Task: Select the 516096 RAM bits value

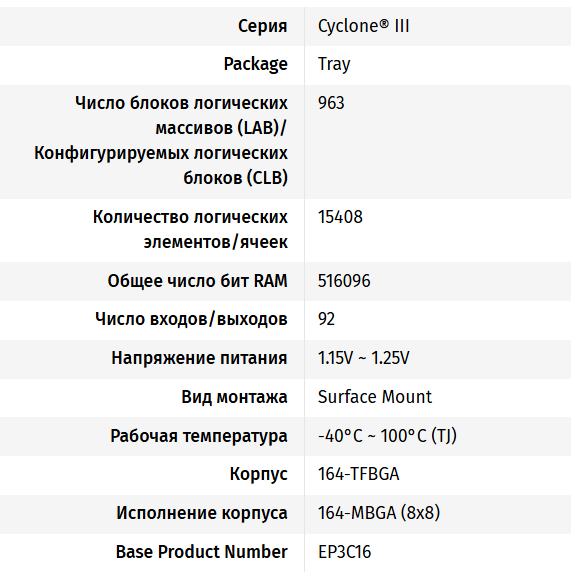Action: click(x=344, y=281)
